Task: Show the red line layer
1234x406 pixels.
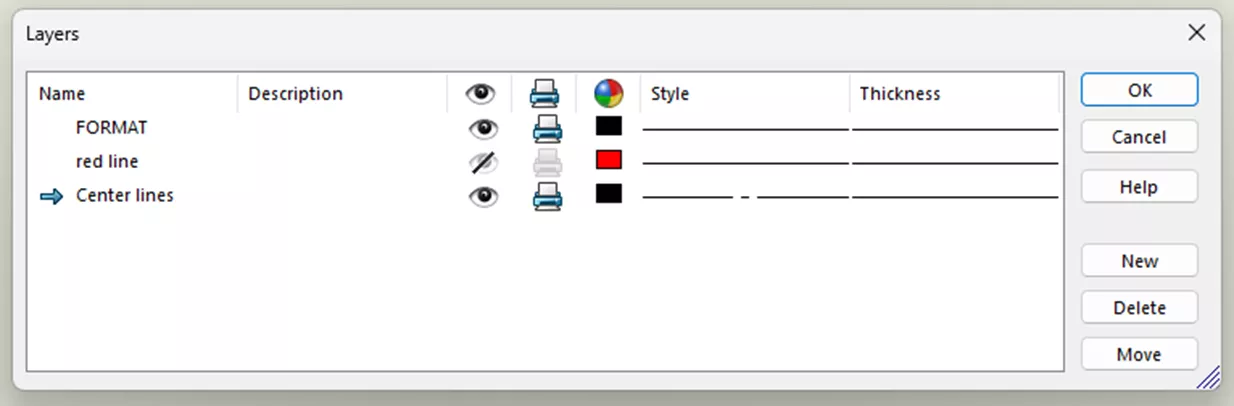Action: (483, 162)
